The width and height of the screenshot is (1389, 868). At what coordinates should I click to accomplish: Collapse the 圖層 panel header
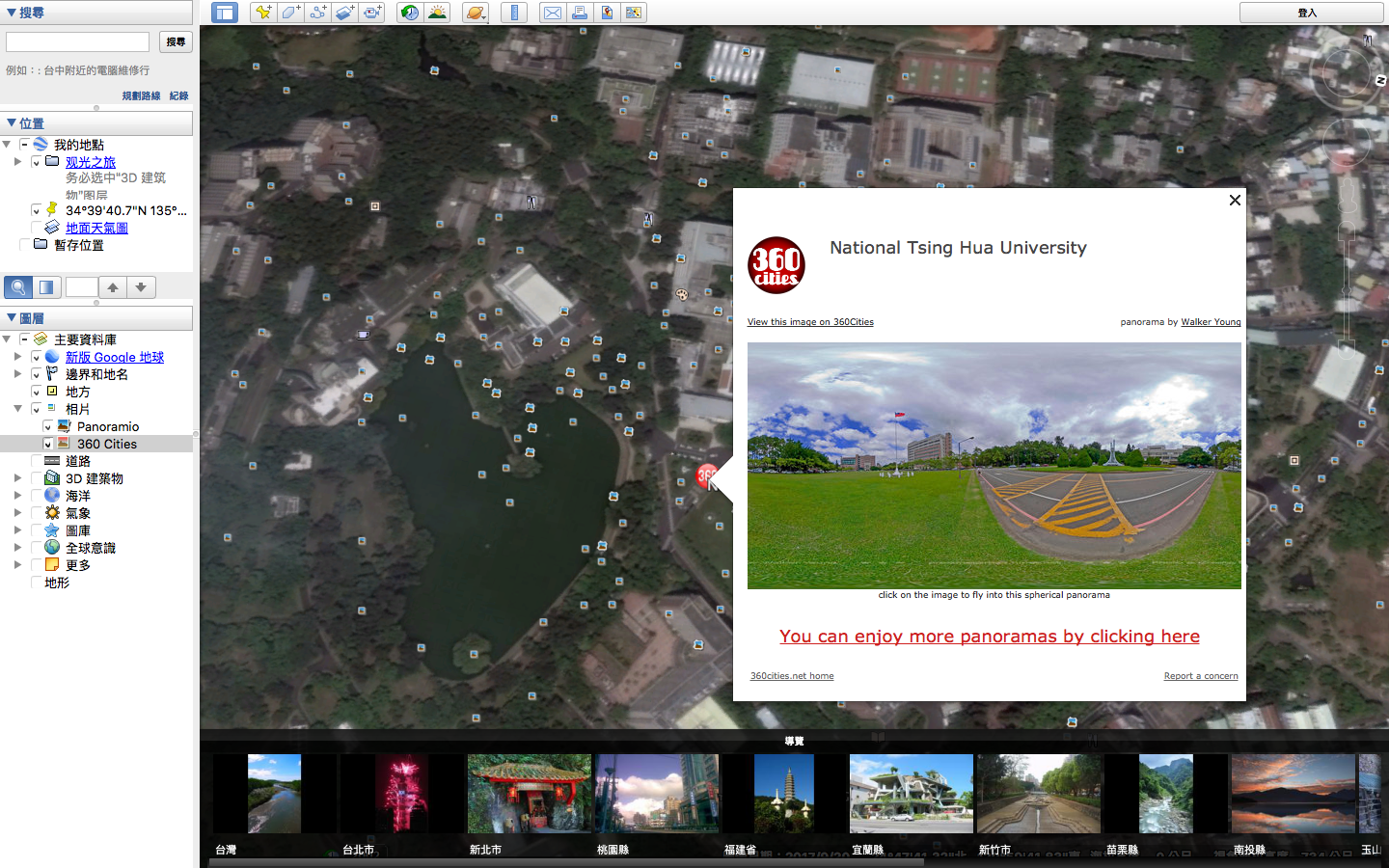coord(96,318)
